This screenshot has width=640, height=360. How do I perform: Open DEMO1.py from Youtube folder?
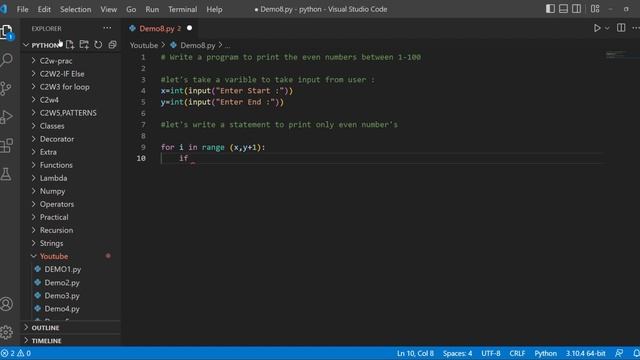[62, 269]
